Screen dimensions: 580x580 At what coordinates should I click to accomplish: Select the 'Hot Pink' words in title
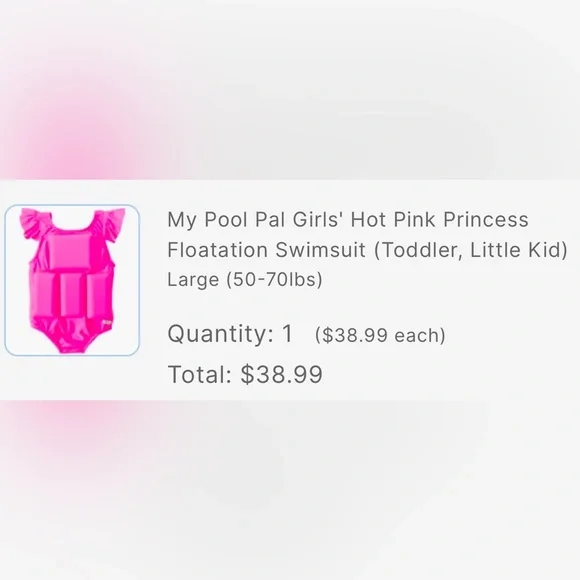pyautogui.click(x=393, y=219)
